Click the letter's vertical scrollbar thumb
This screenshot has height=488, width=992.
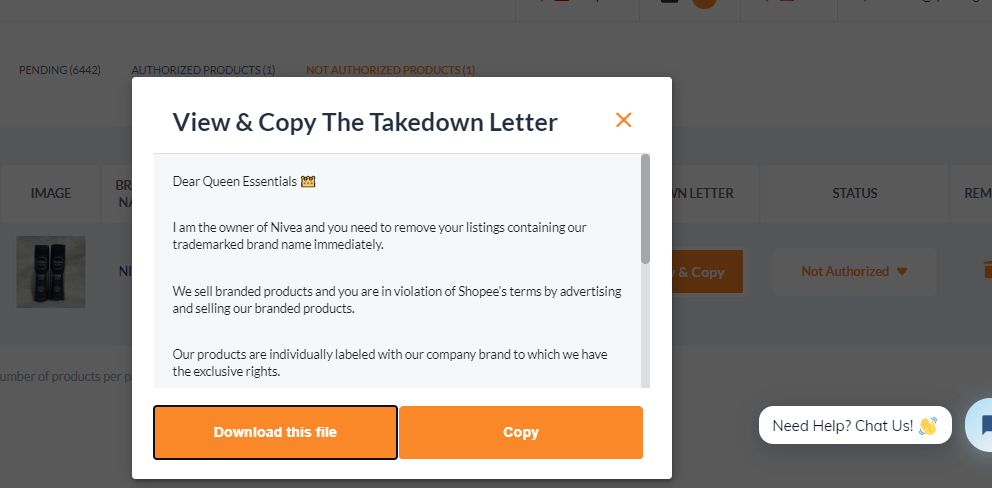[x=645, y=209]
